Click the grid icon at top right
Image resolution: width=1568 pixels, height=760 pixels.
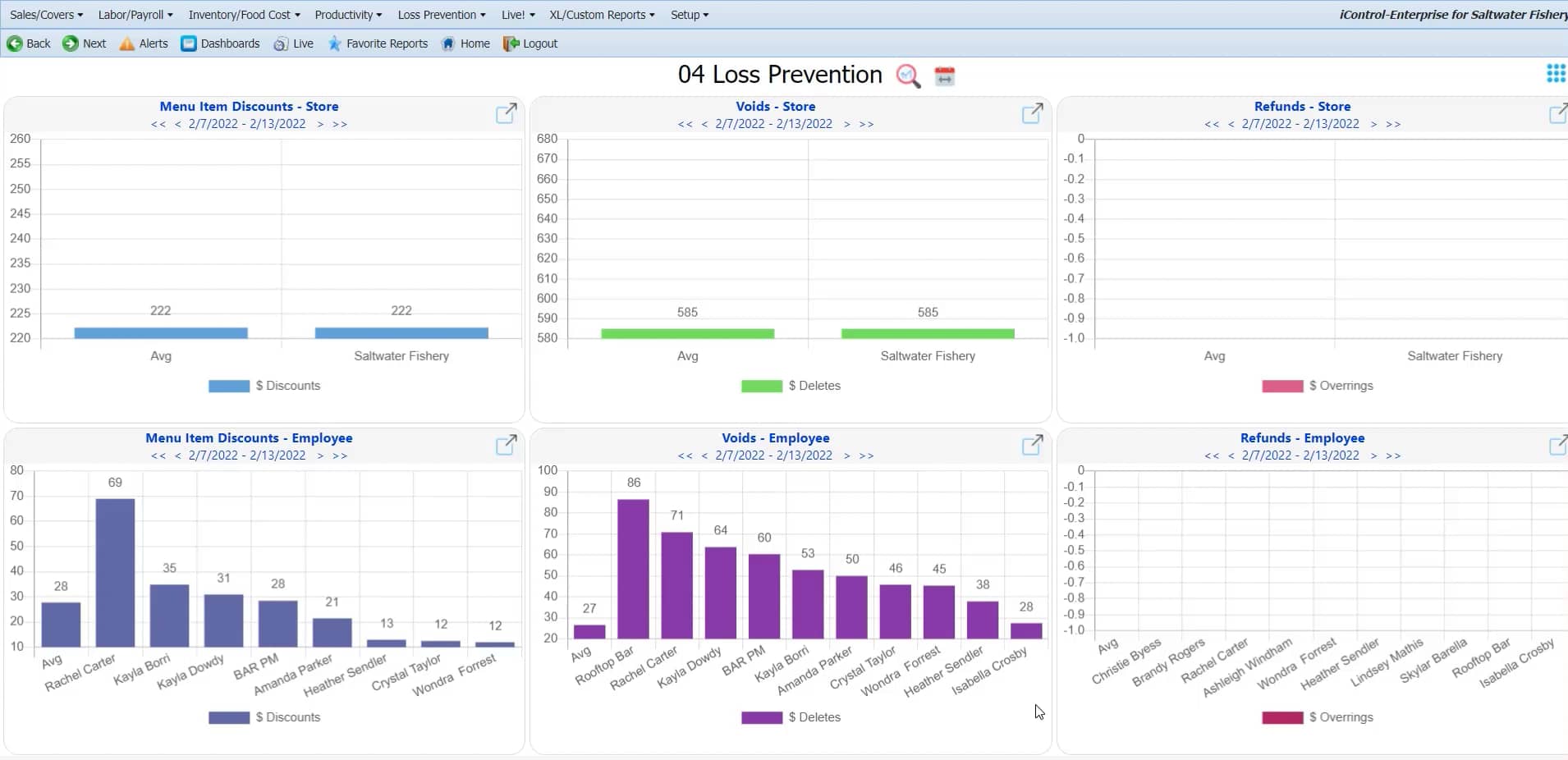click(x=1555, y=73)
